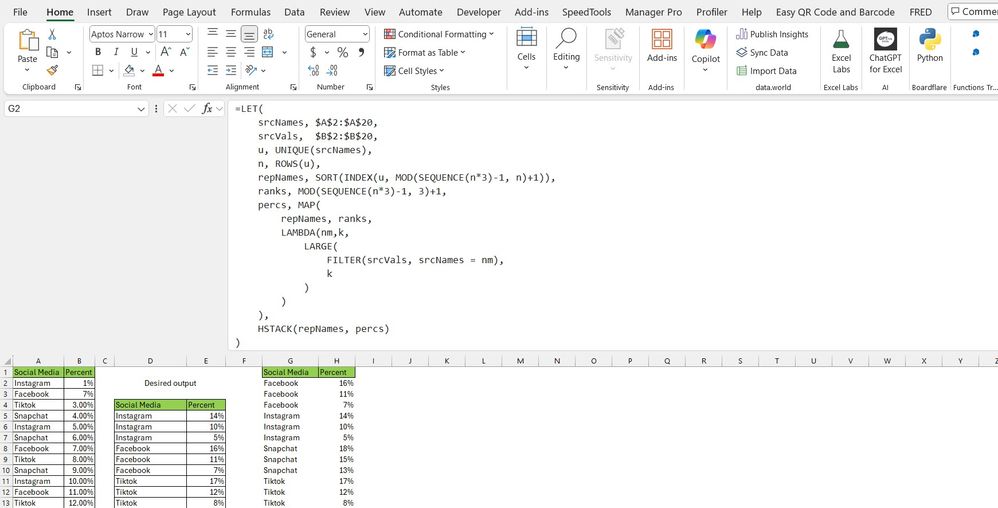
Task: Click Merge and Center icon
Action: tap(268, 52)
